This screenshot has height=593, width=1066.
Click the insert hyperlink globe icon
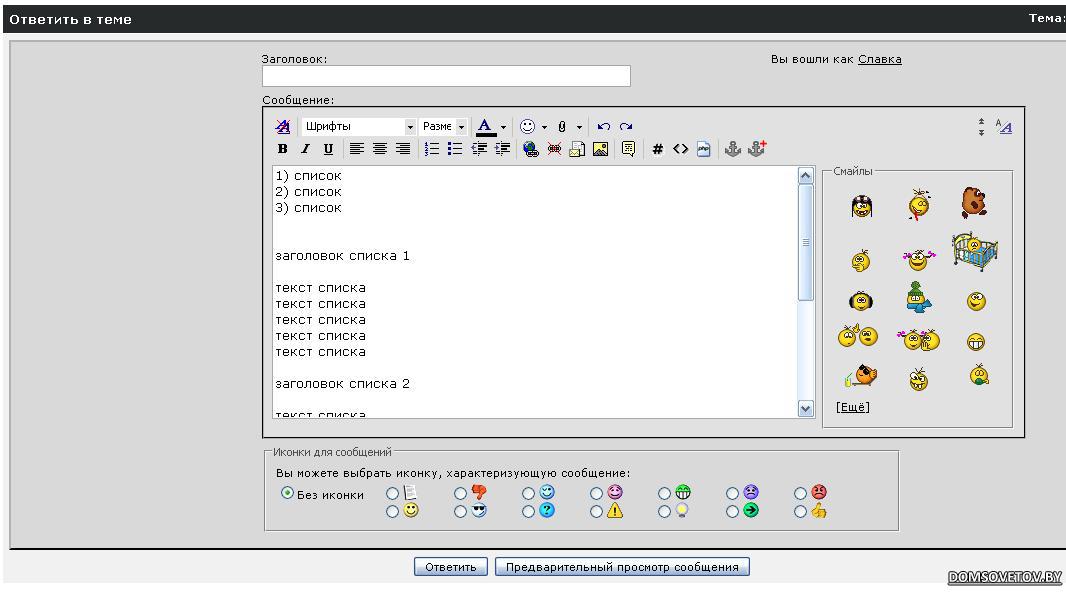[531, 149]
